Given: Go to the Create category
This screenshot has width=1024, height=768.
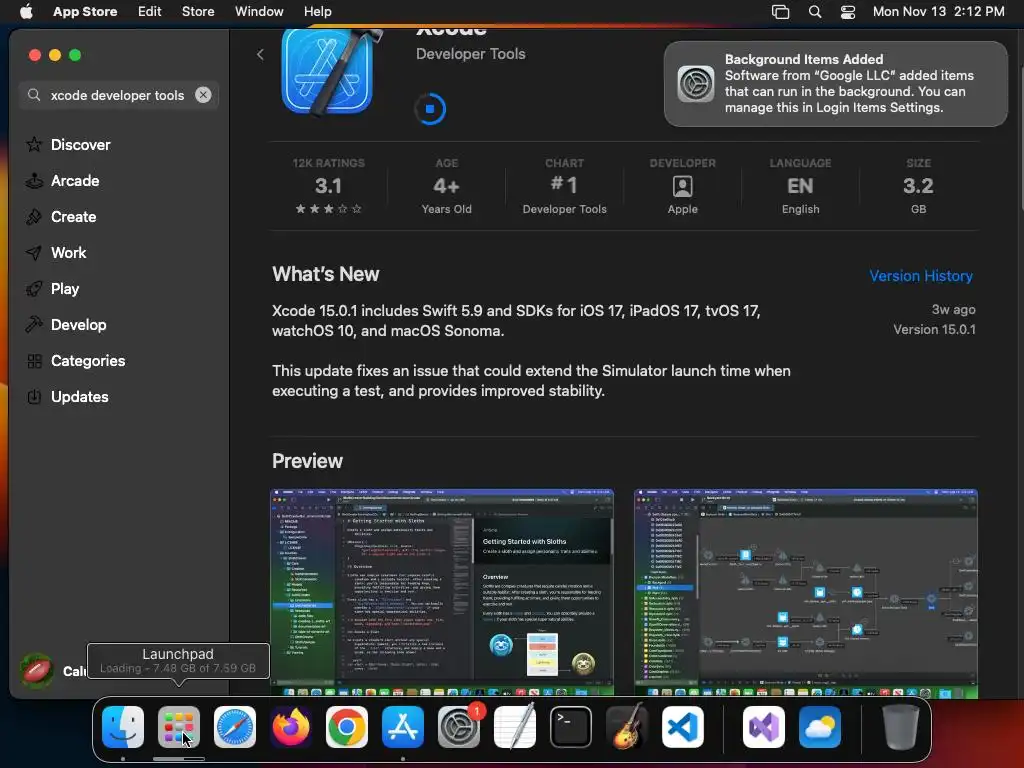Looking at the screenshot, I should pos(61,216).
